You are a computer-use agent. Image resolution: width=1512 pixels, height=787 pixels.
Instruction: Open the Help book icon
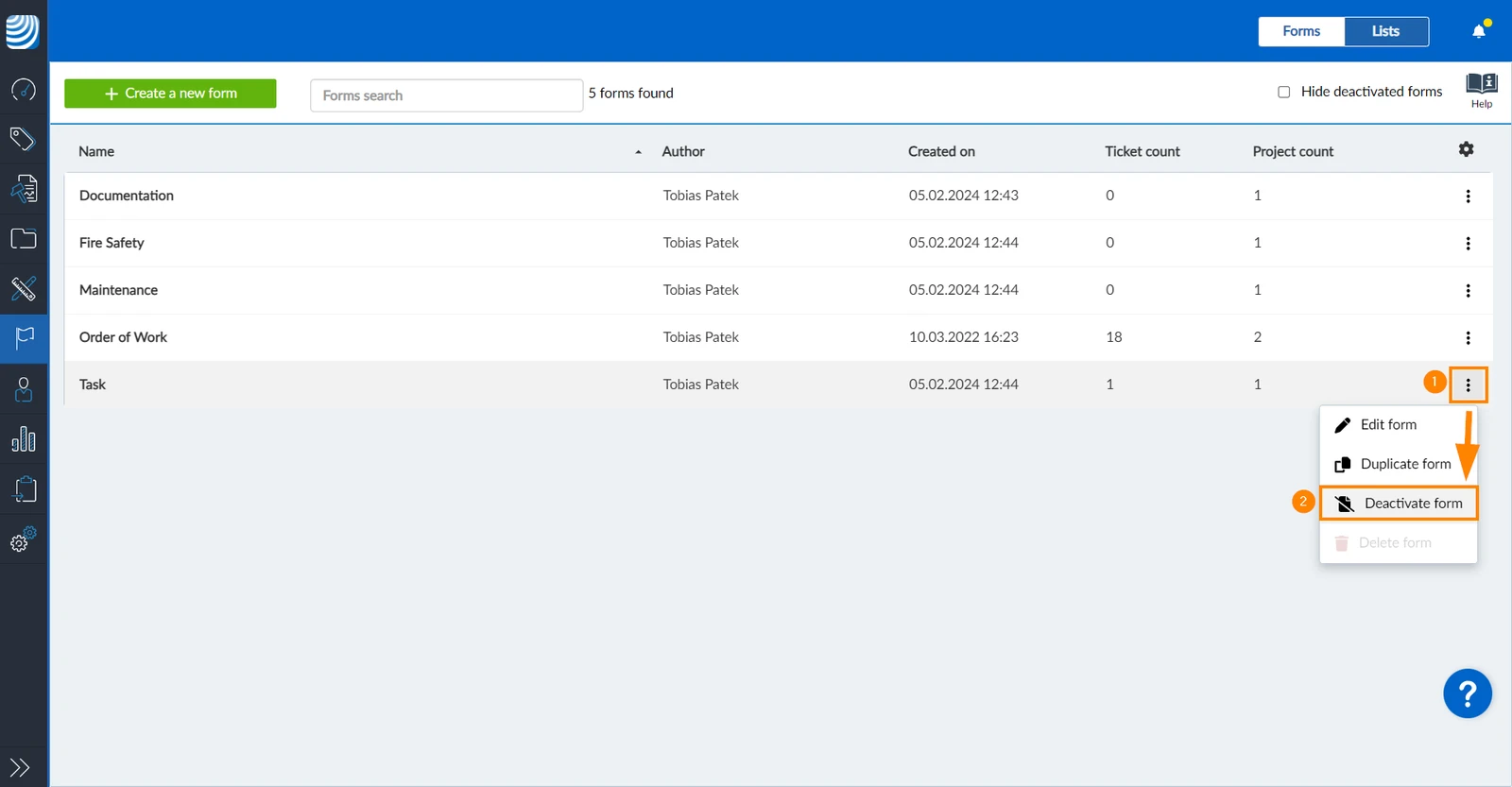[1481, 91]
